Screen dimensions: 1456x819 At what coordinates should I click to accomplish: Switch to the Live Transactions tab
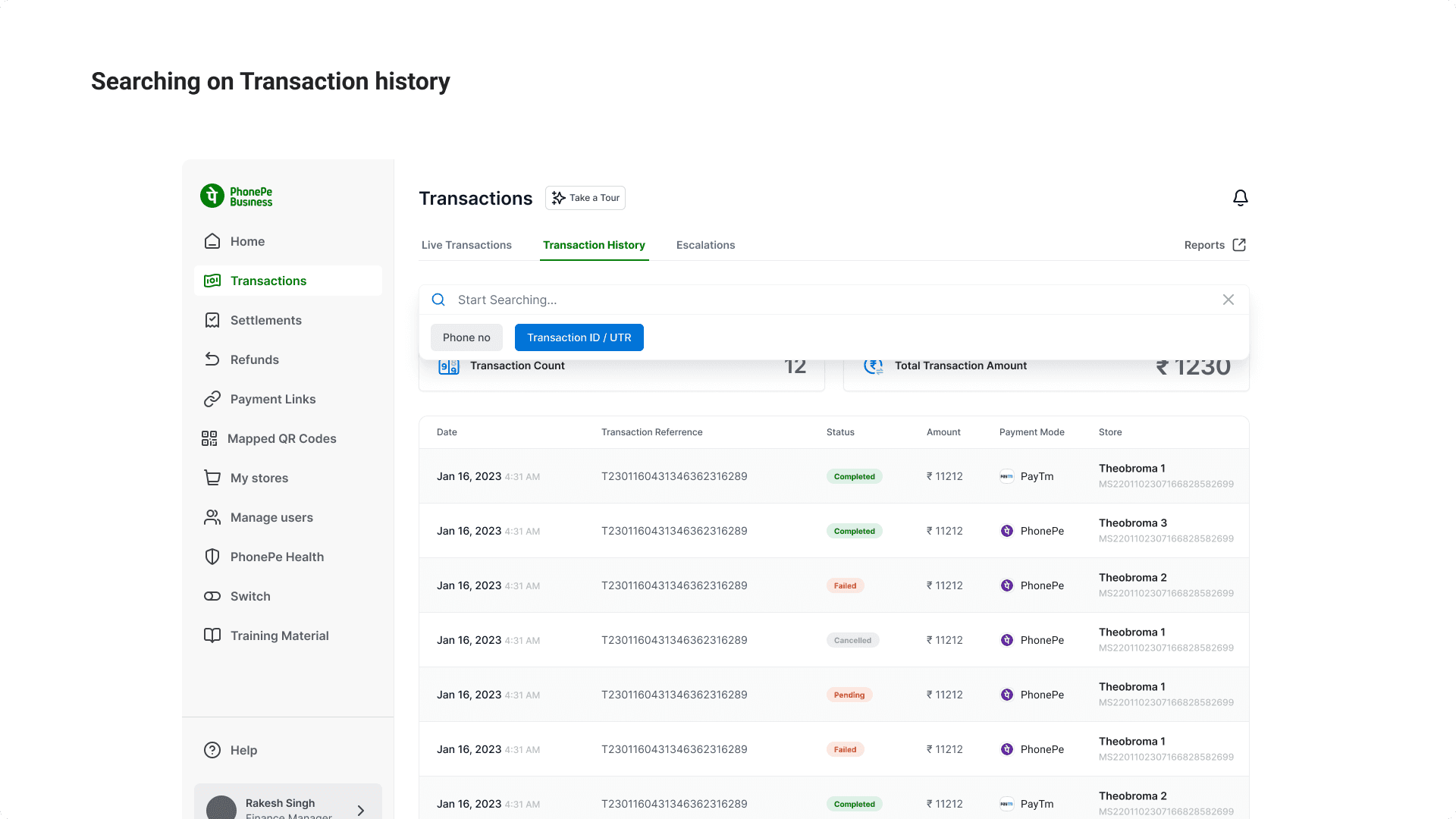tap(466, 245)
